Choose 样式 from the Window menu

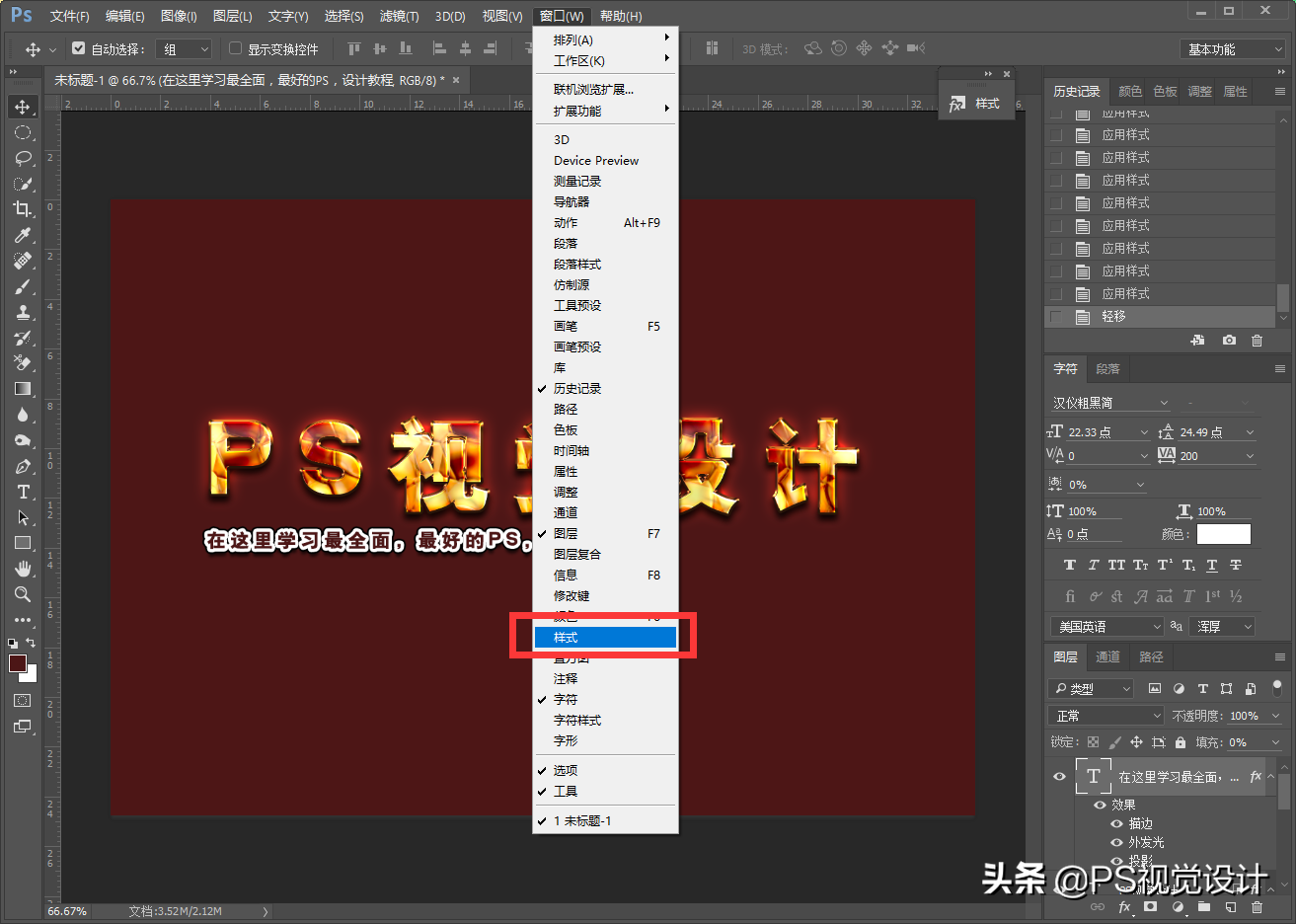tap(605, 638)
